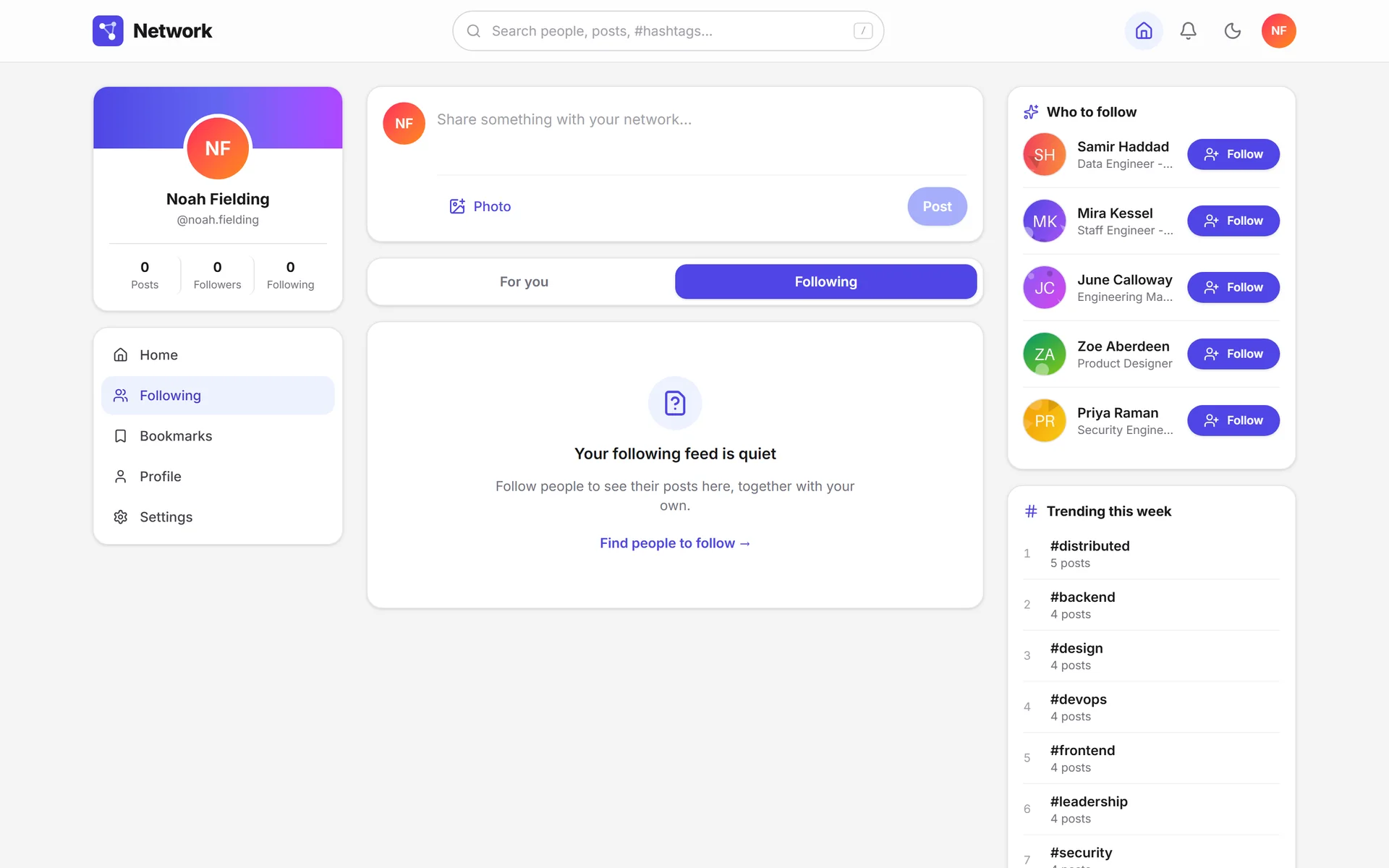This screenshot has height=868, width=1389.
Task: Click the NF avatar in the composer
Action: coord(404,123)
